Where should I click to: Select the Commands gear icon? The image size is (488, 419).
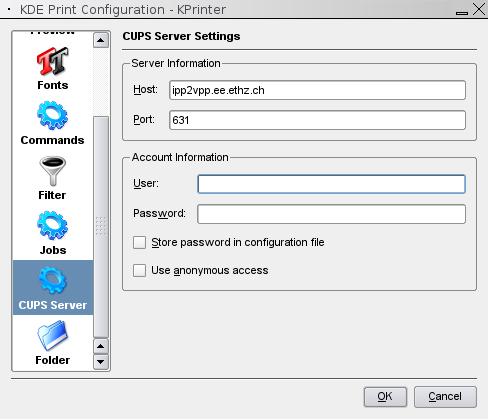[x=52, y=116]
